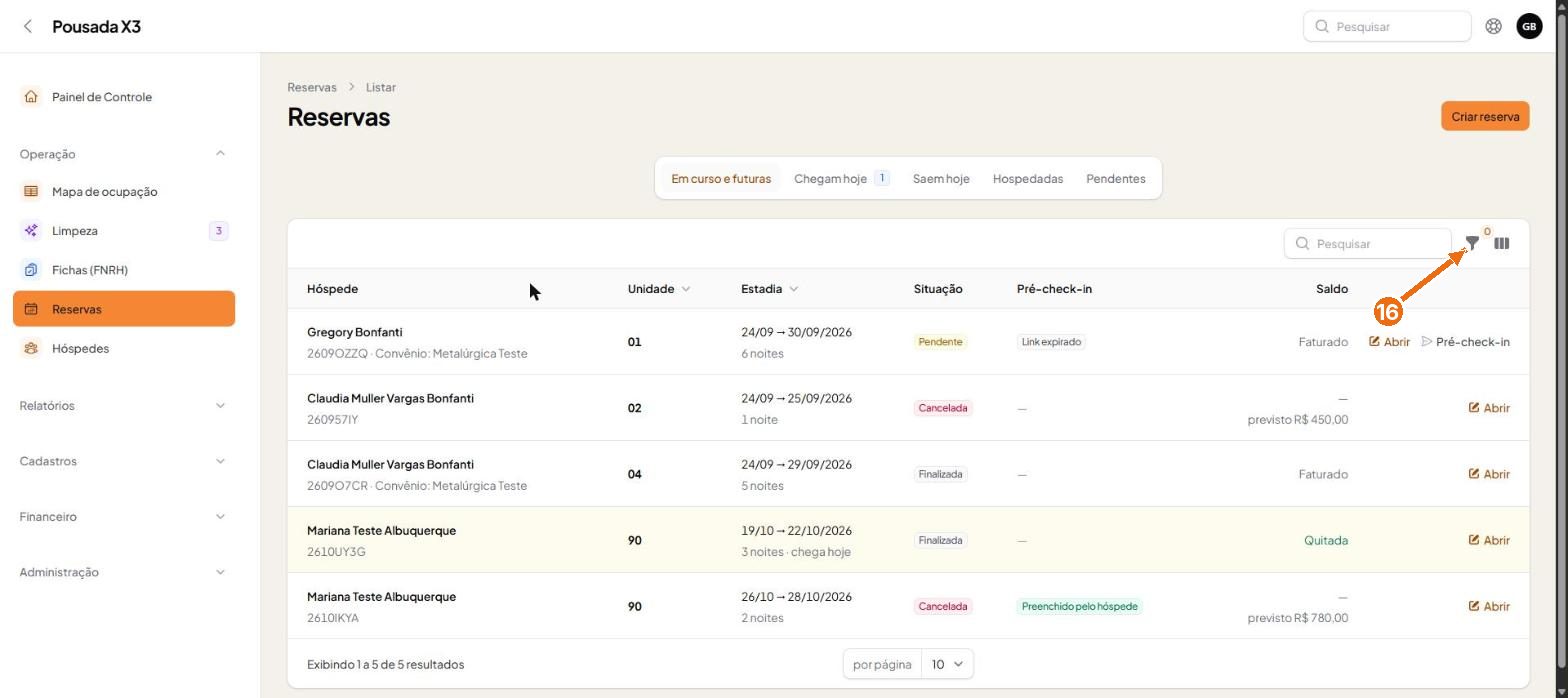Go back using the header arrow
Image resolution: width=1568 pixels, height=698 pixels.
tap(28, 26)
